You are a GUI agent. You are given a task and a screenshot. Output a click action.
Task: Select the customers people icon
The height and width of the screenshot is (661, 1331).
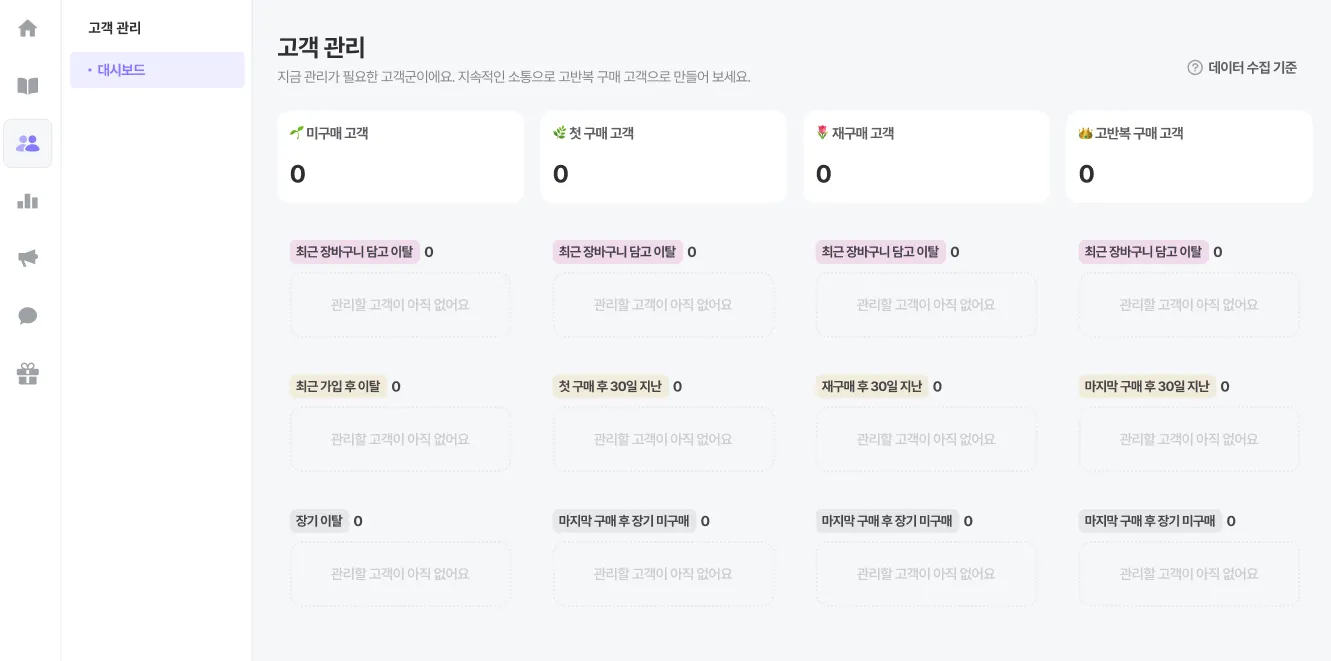28,143
